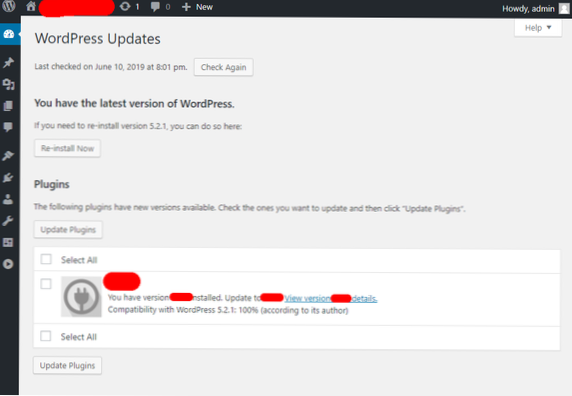Open Dashboard sidebar icon
Viewport: 572px width, 396px height.
pos(9,34)
